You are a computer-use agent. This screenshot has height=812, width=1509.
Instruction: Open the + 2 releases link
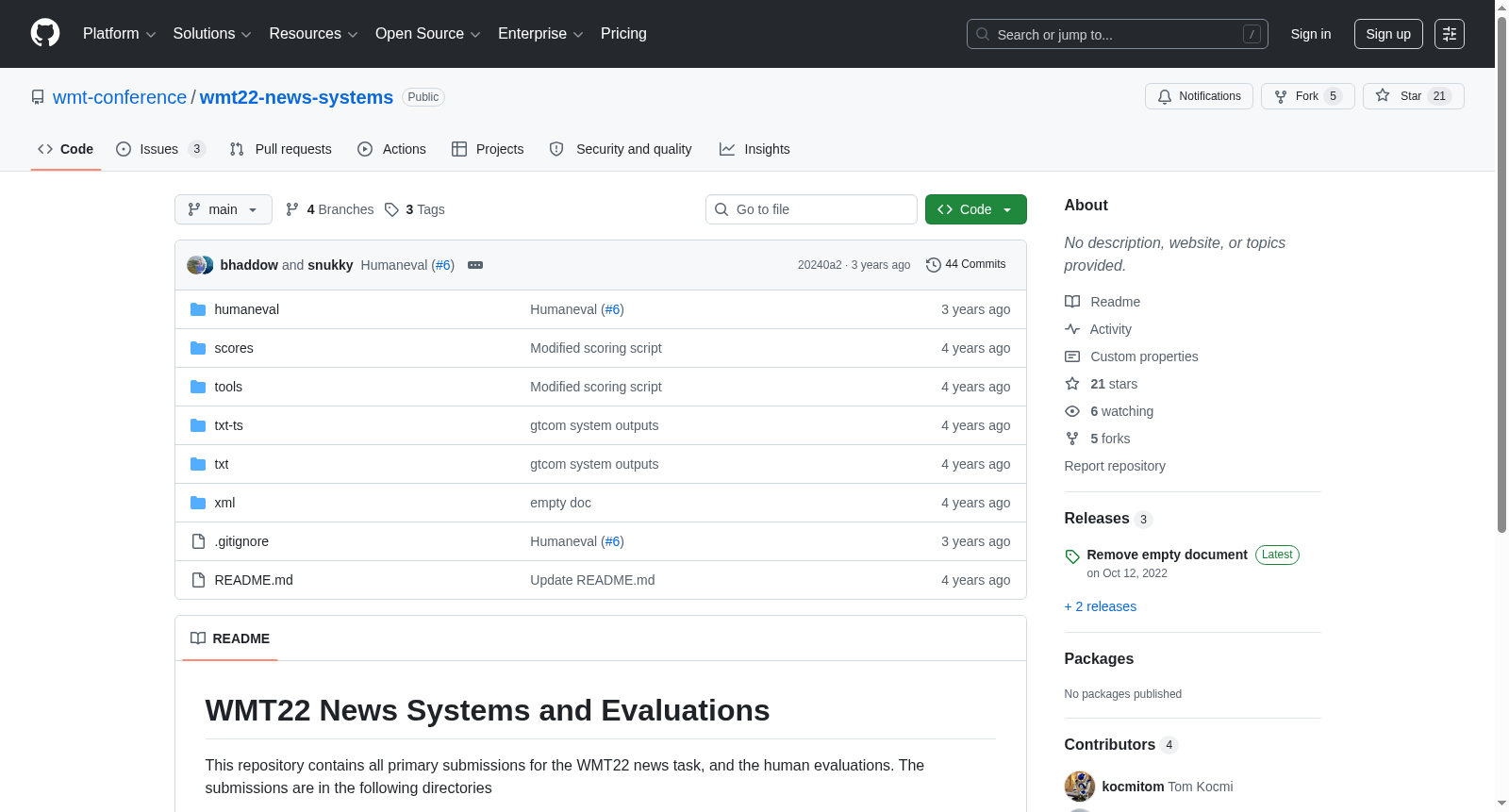(1101, 606)
